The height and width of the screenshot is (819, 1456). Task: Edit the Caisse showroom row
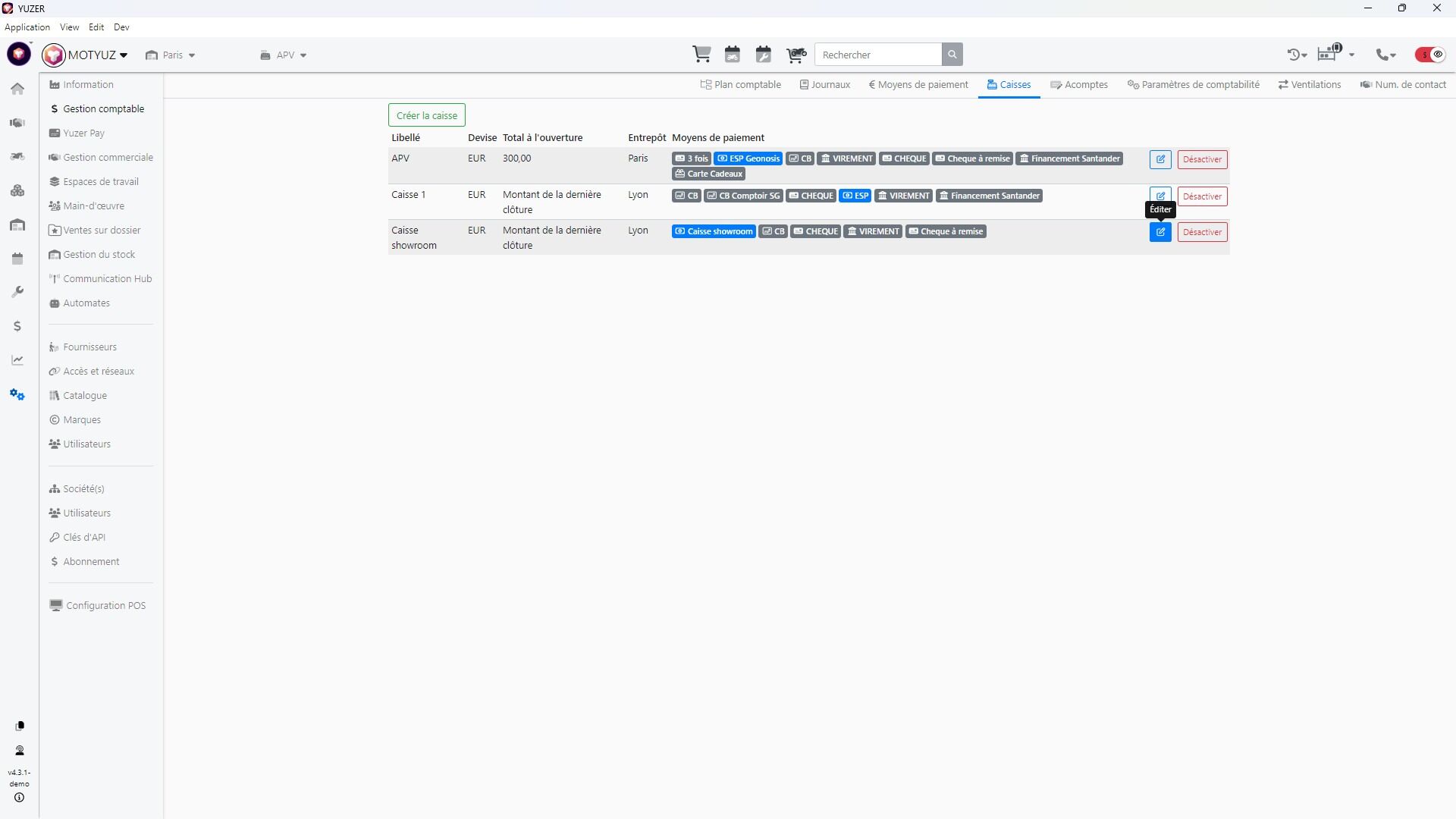click(1160, 232)
